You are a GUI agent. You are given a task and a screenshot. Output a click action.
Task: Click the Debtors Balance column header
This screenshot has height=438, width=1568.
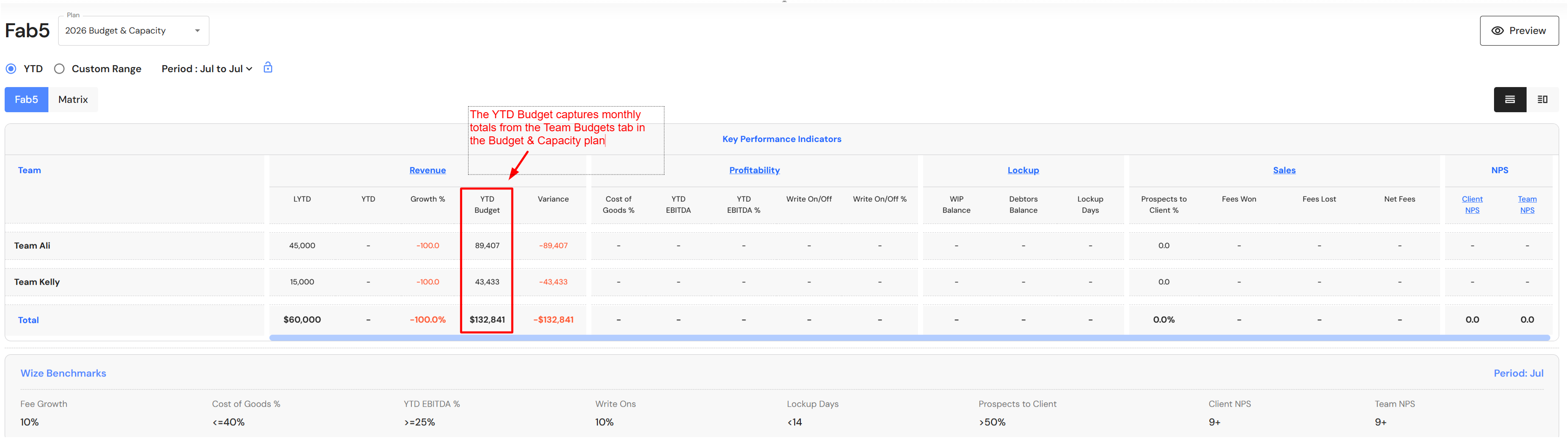(1023, 205)
